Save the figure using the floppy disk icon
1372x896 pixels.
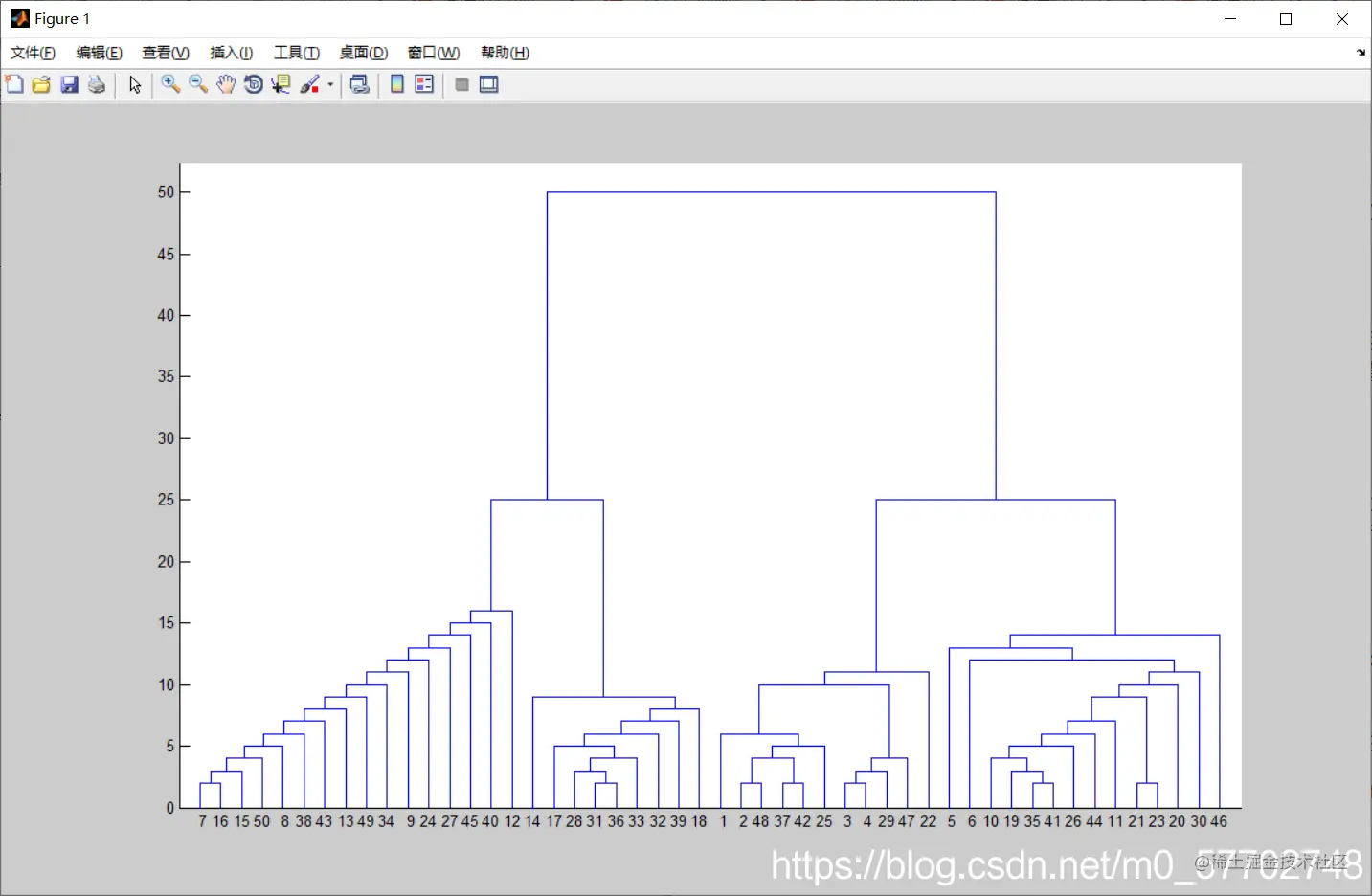[x=69, y=84]
